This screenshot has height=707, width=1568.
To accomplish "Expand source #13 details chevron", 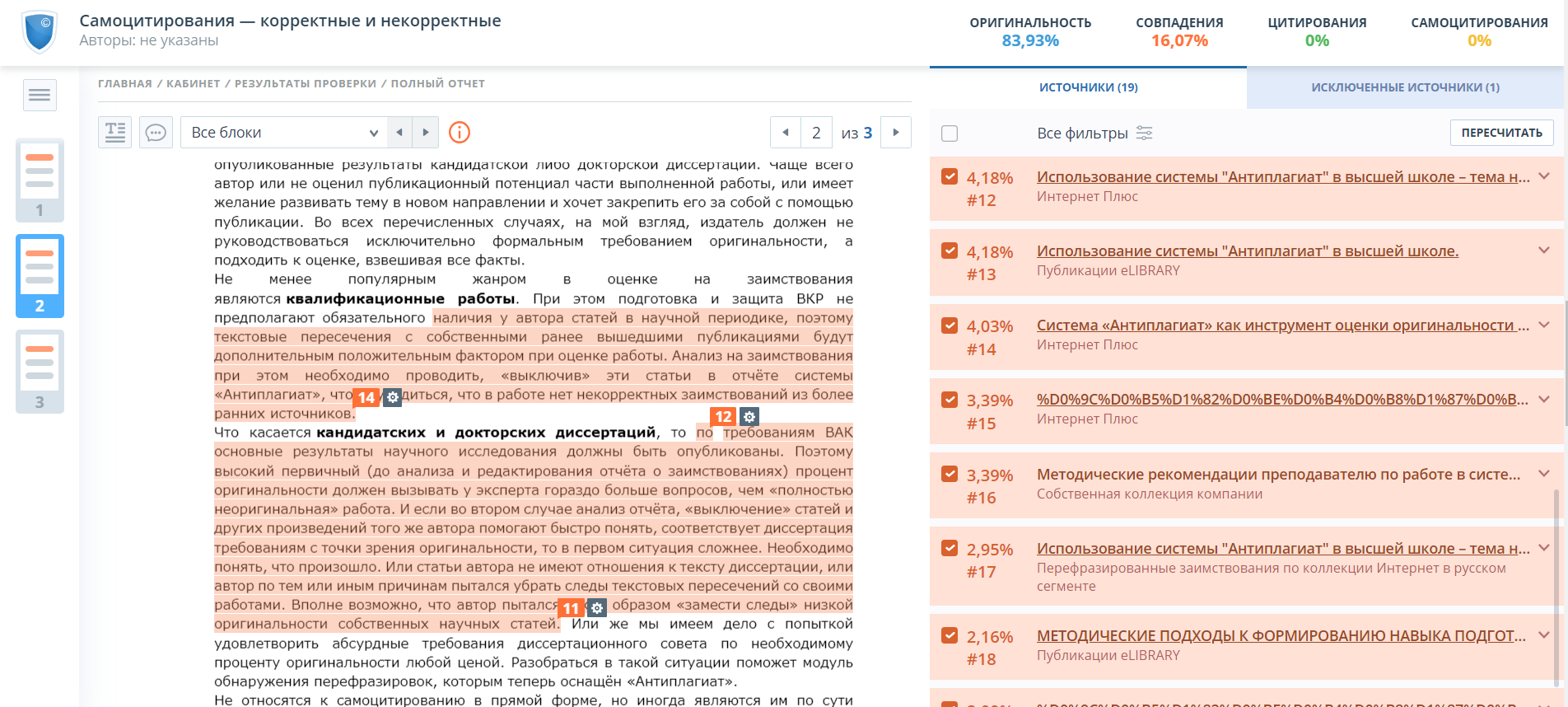I will 1544,250.
